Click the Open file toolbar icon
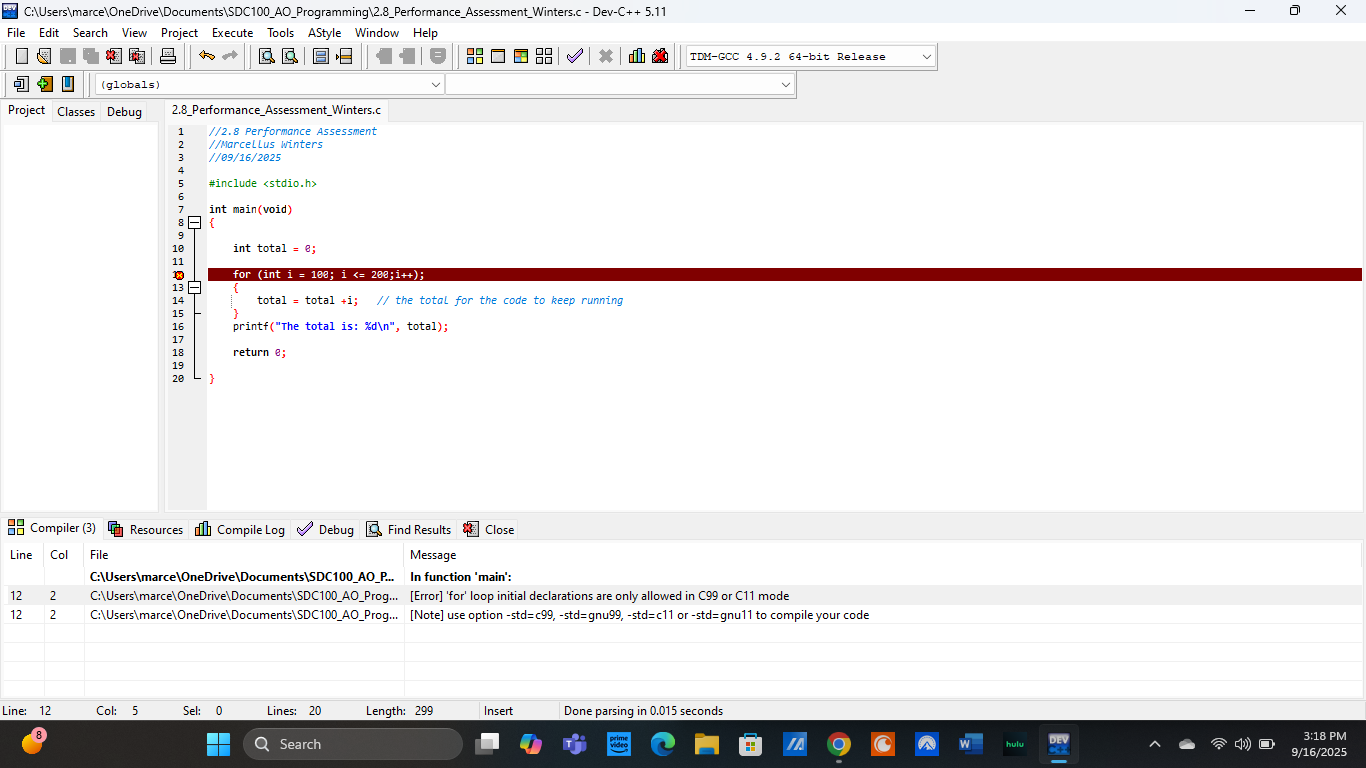The image size is (1366, 768). (44, 56)
